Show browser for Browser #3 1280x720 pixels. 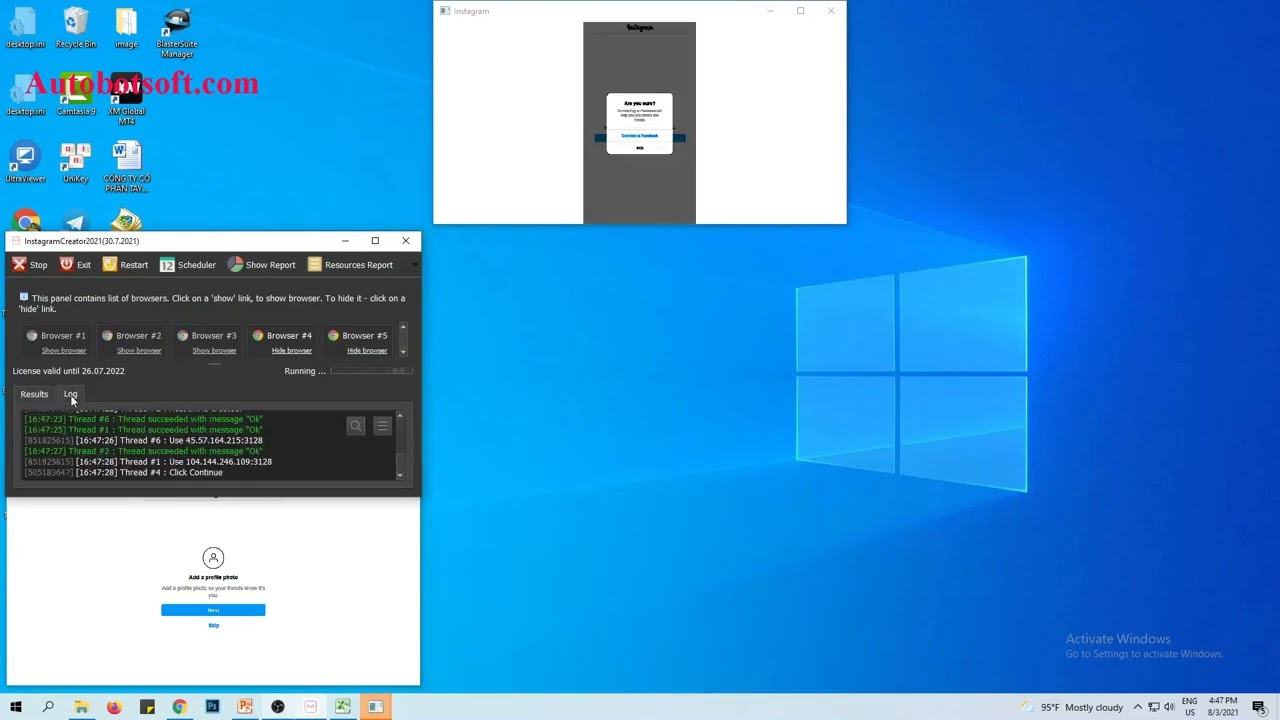[x=214, y=351]
